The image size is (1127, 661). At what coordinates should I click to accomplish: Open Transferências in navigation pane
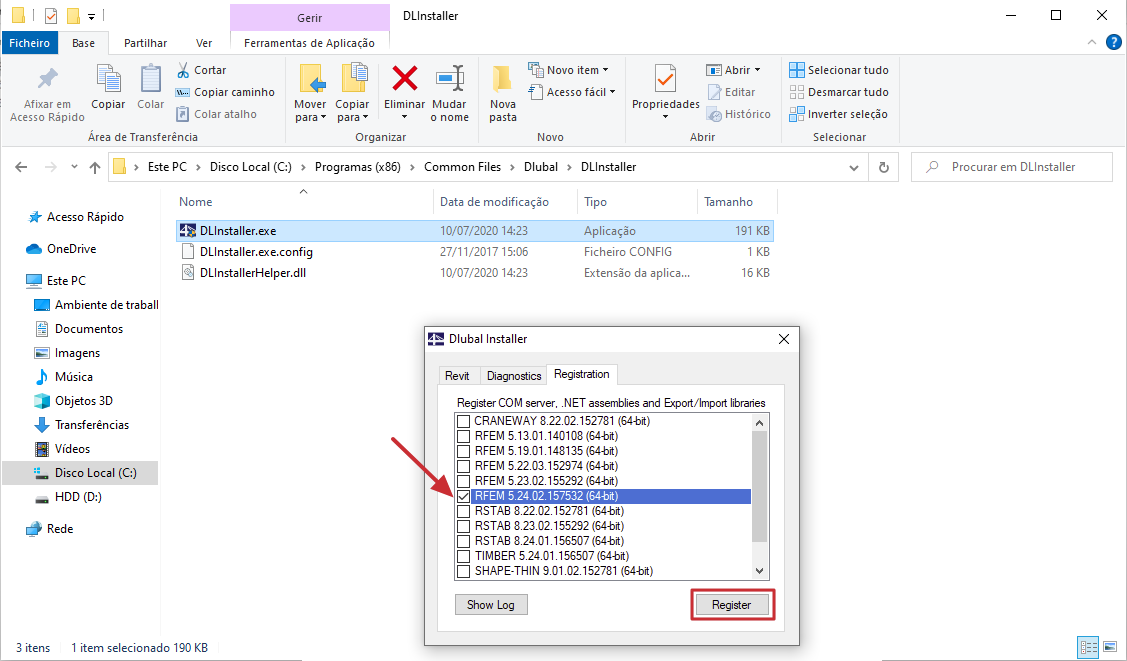pos(91,425)
